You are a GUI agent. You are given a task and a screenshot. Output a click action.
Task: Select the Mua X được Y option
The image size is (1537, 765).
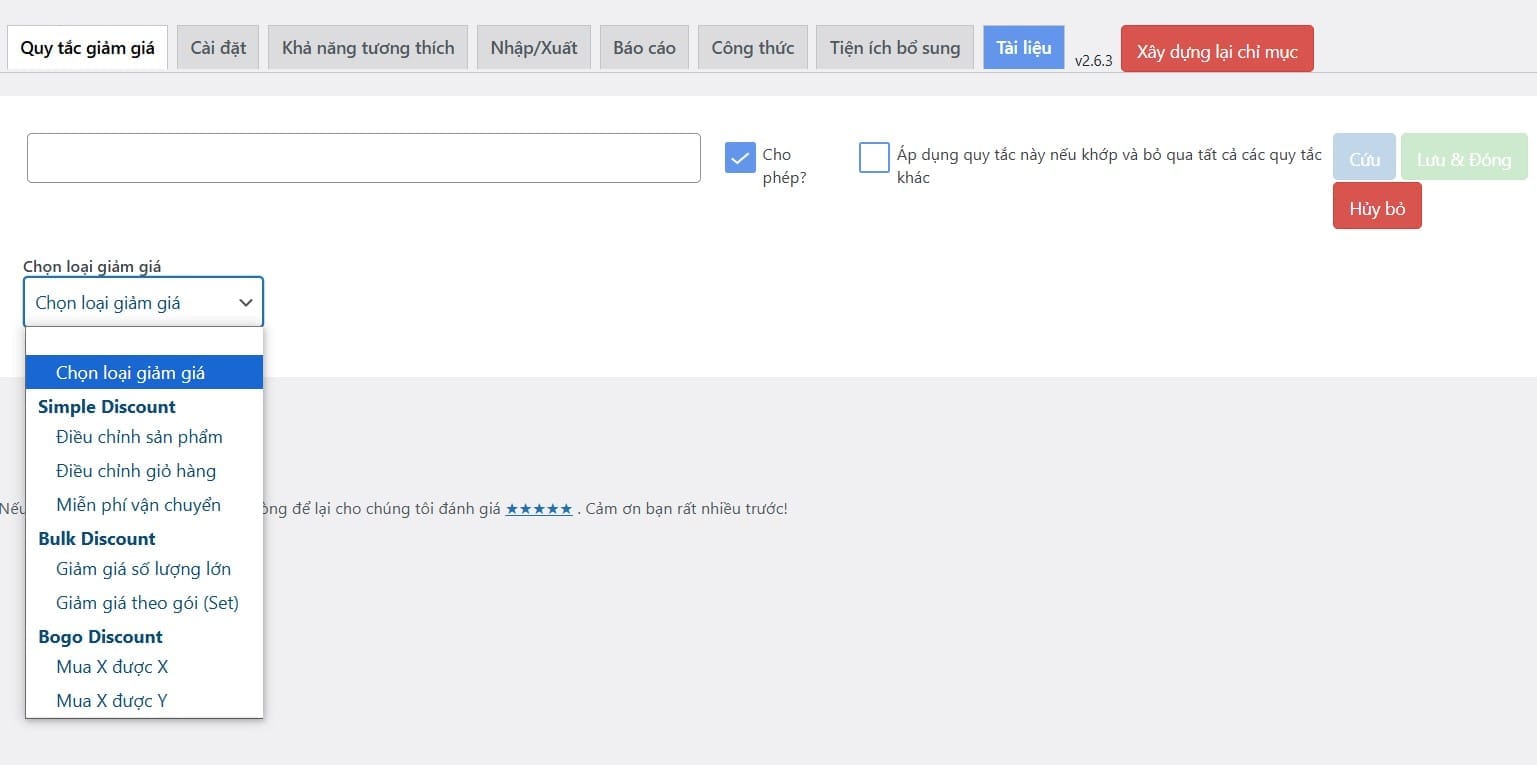click(x=112, y=701)
